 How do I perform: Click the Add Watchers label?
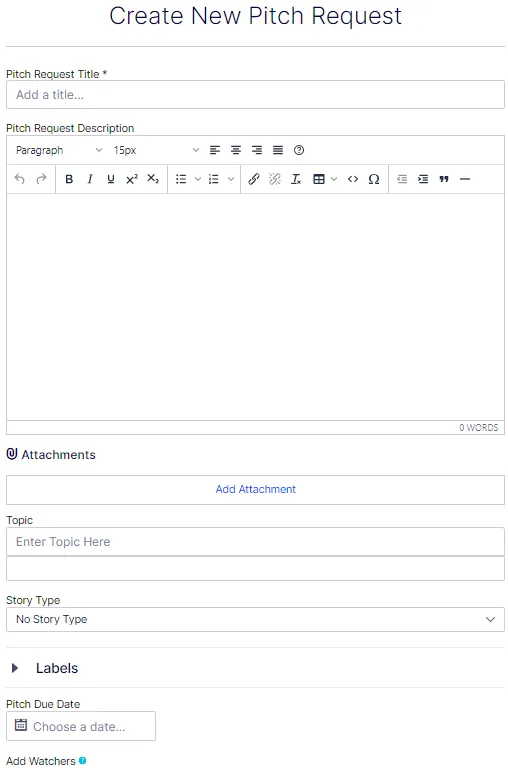(x=41, y=761)
